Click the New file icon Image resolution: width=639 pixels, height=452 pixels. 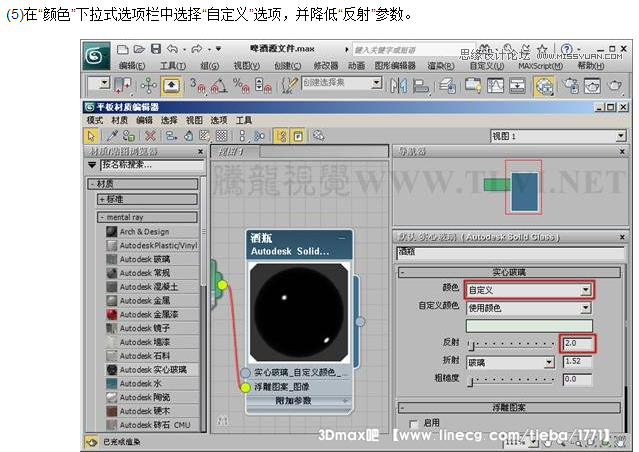(122, 49)
